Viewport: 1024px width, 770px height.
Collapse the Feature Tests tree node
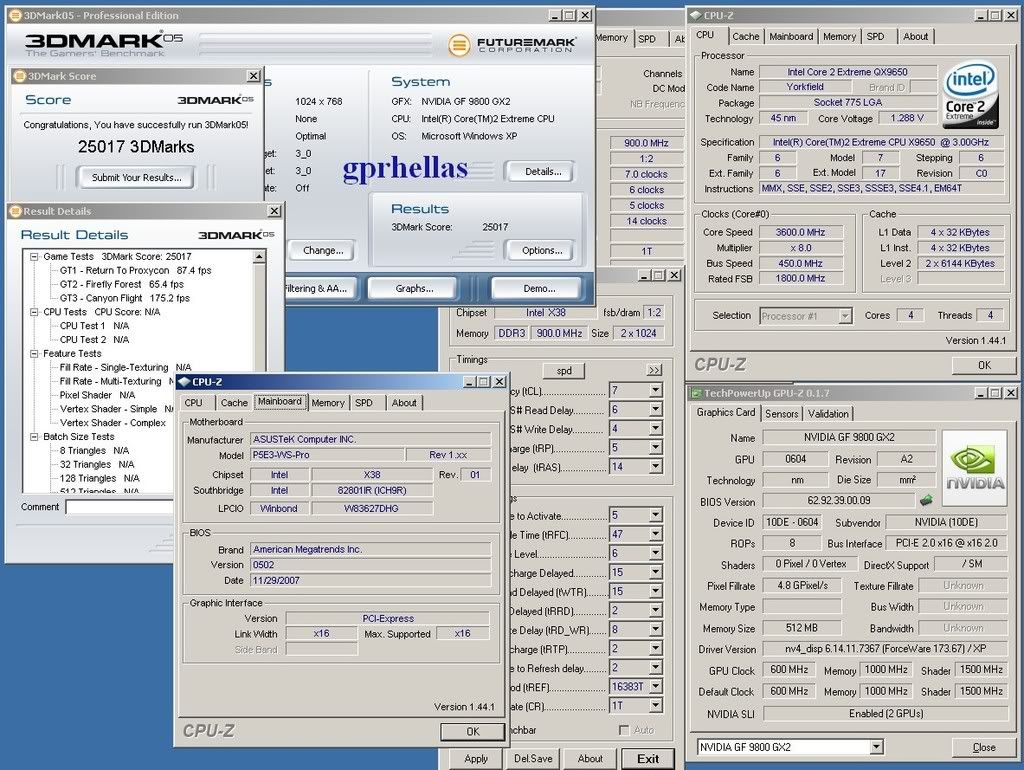pyautogui.click(x=34, y=353)
